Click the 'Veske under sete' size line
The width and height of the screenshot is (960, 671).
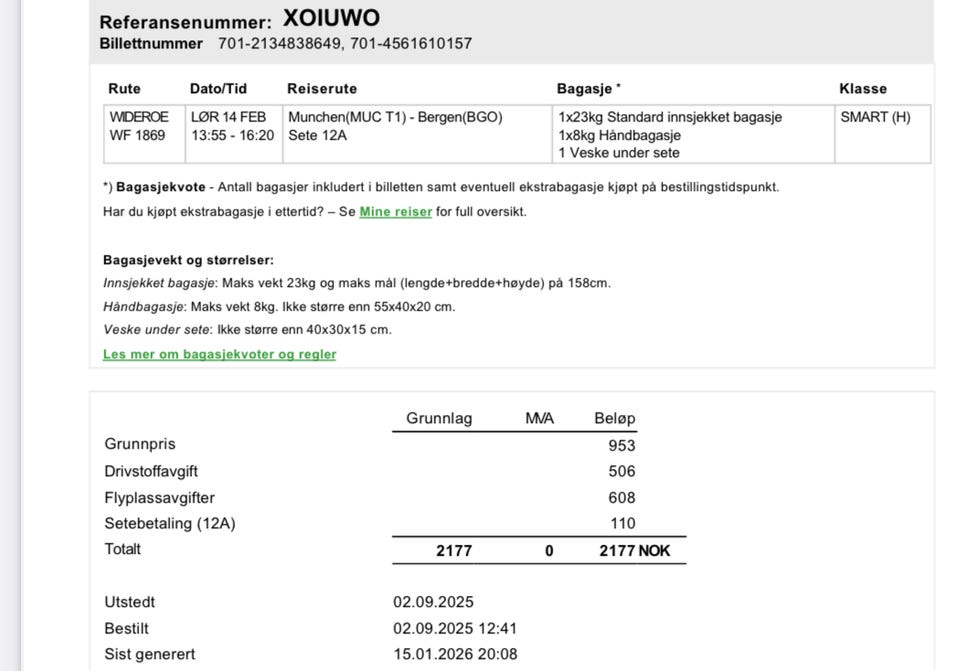pos(247,330)
